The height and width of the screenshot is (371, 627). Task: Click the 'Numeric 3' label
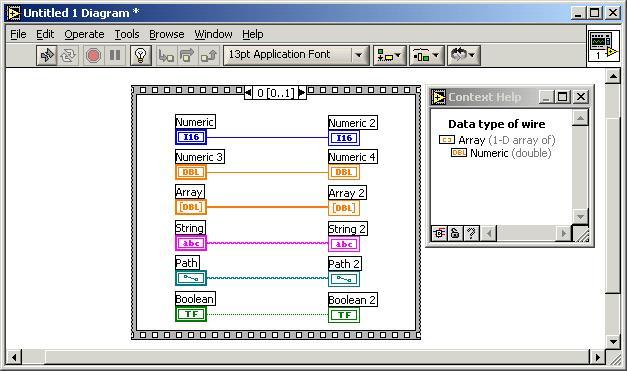pyautogui.click(x=200, y=157)
